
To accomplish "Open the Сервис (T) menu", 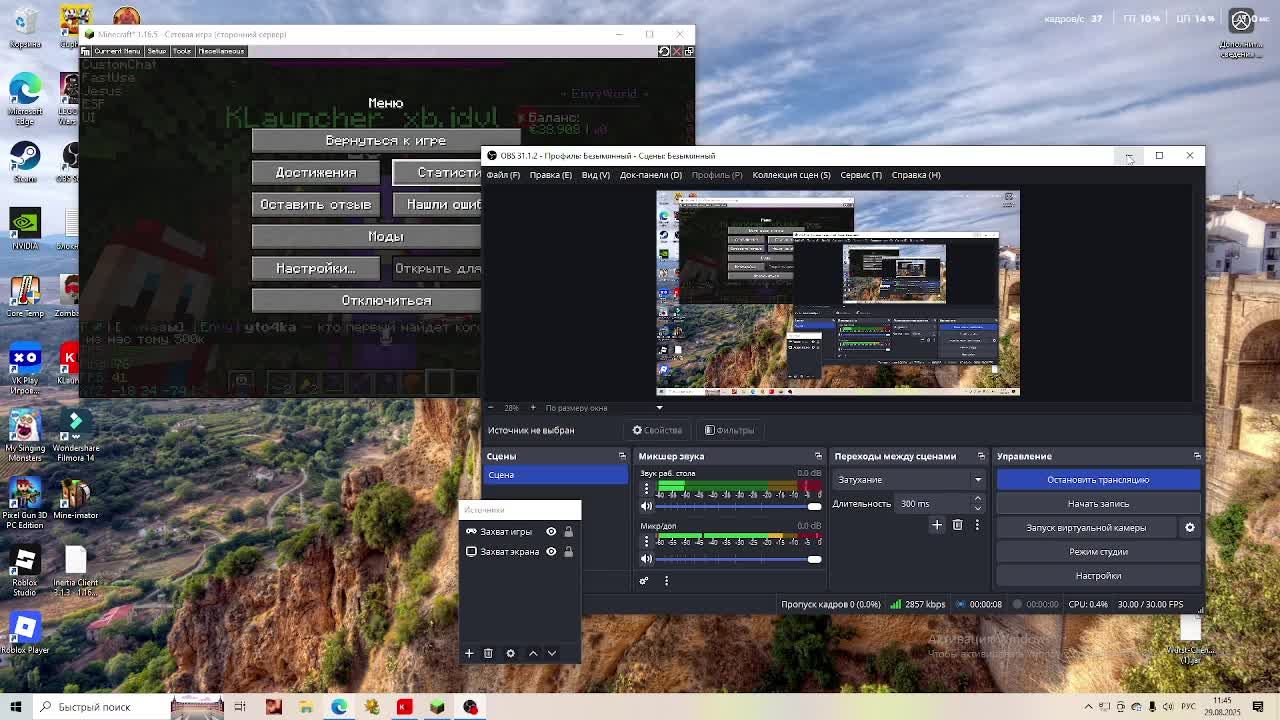I will point(861,175).
